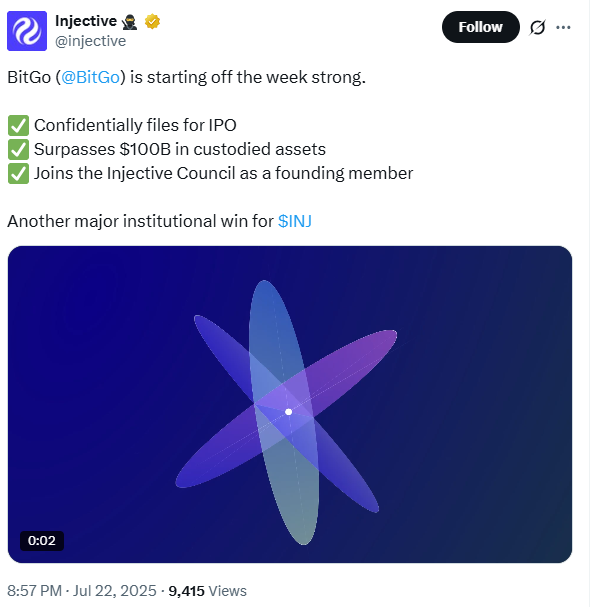Click the ninja emoji beside Injective
The height and width of the screenshot is (607, 599).
pos(129,22)
